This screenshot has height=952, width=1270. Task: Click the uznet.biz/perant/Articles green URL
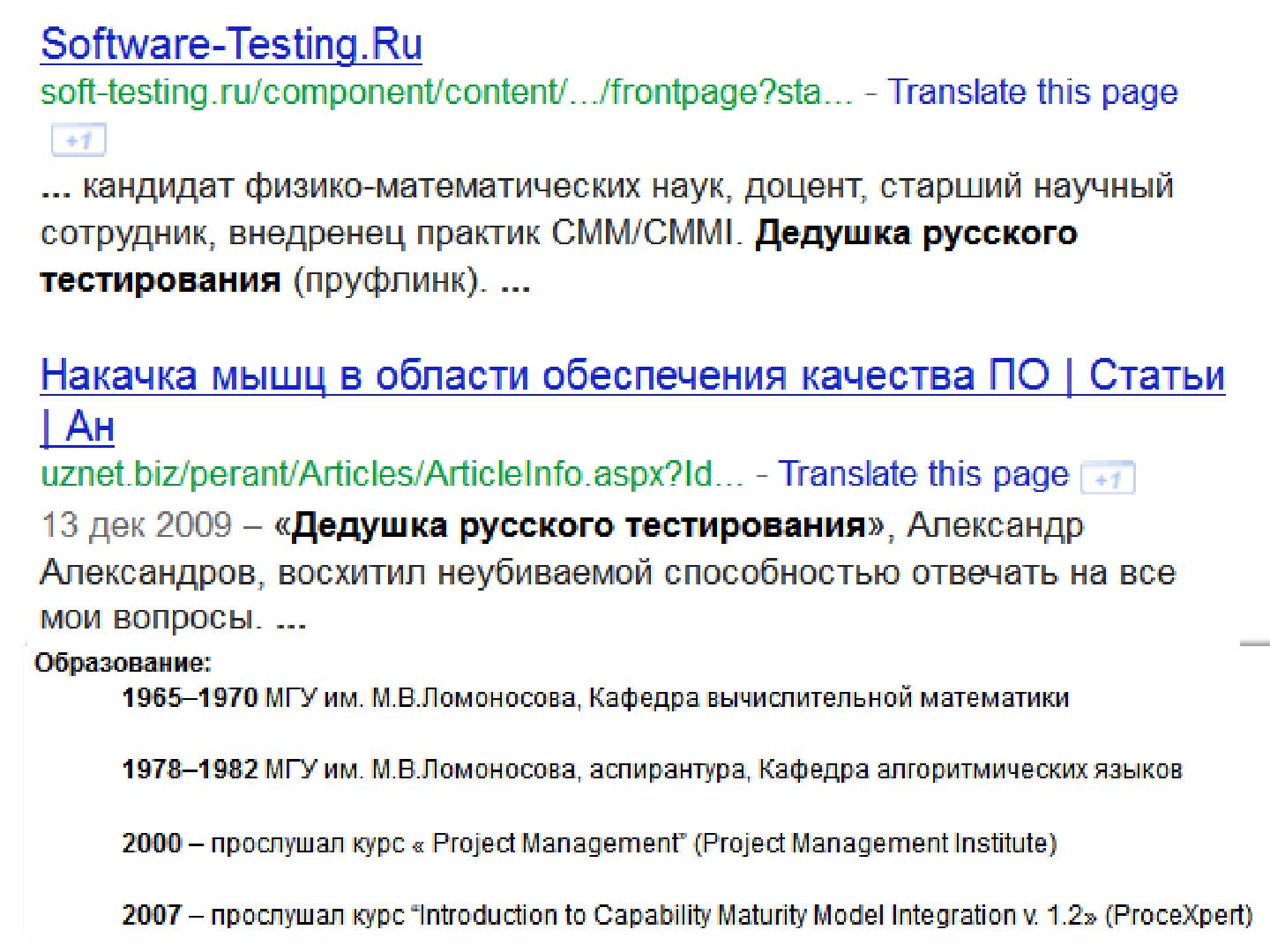coord(392,475)
